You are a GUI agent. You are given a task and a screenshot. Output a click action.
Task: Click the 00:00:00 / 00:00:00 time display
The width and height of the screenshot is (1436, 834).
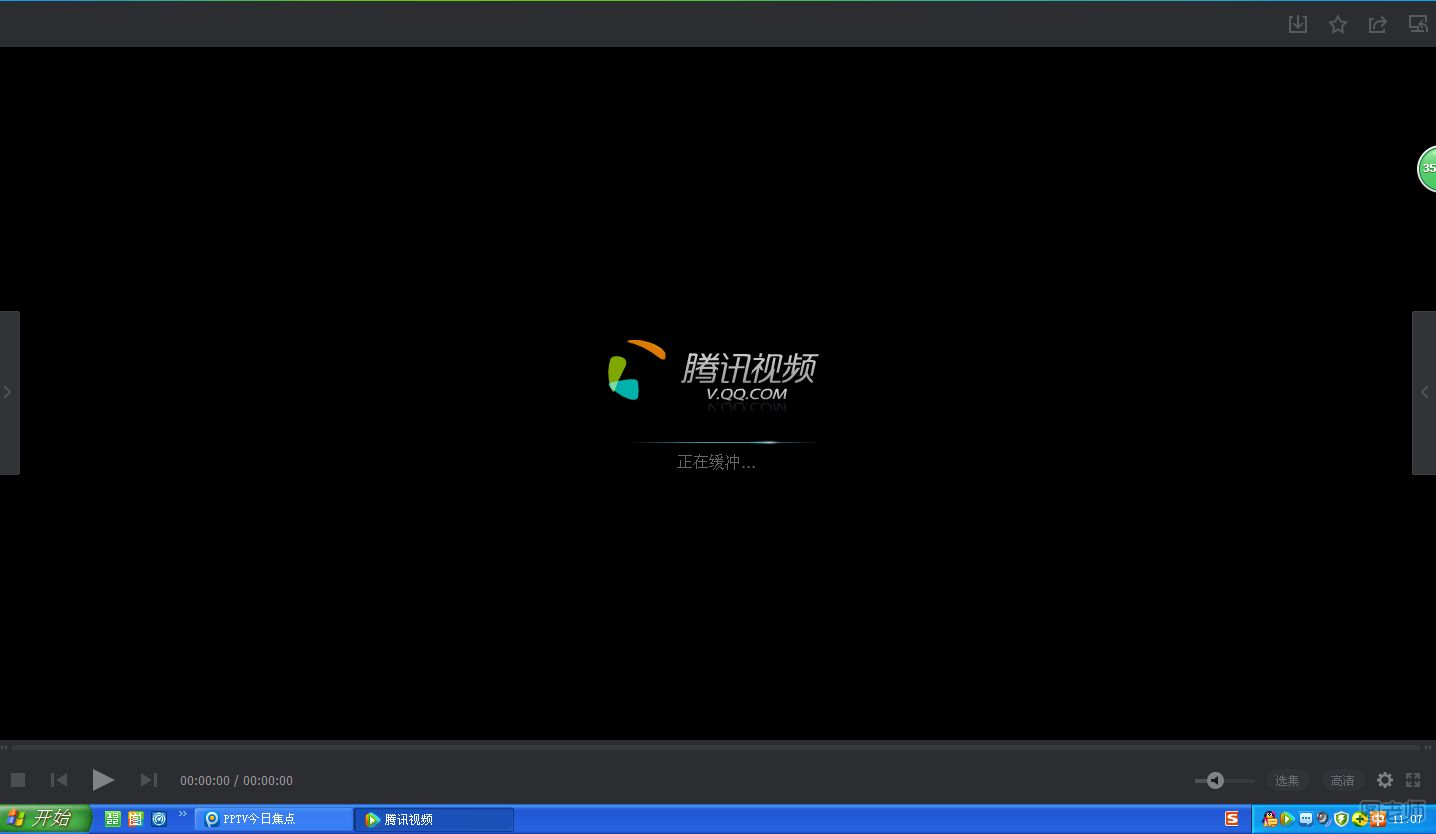[x=236, y=780]
